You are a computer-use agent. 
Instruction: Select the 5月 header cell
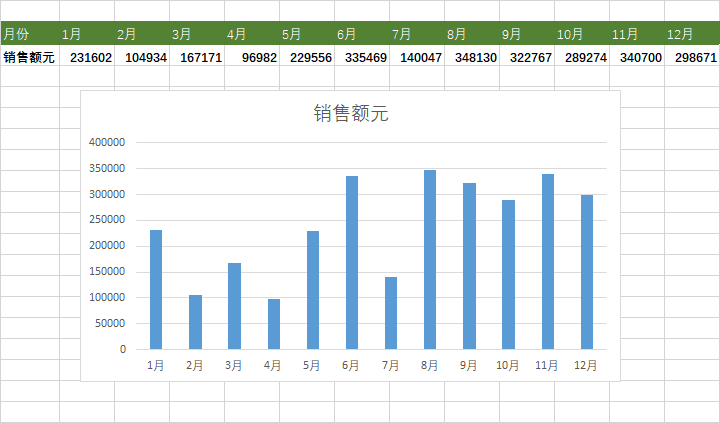tap(307, 34)
